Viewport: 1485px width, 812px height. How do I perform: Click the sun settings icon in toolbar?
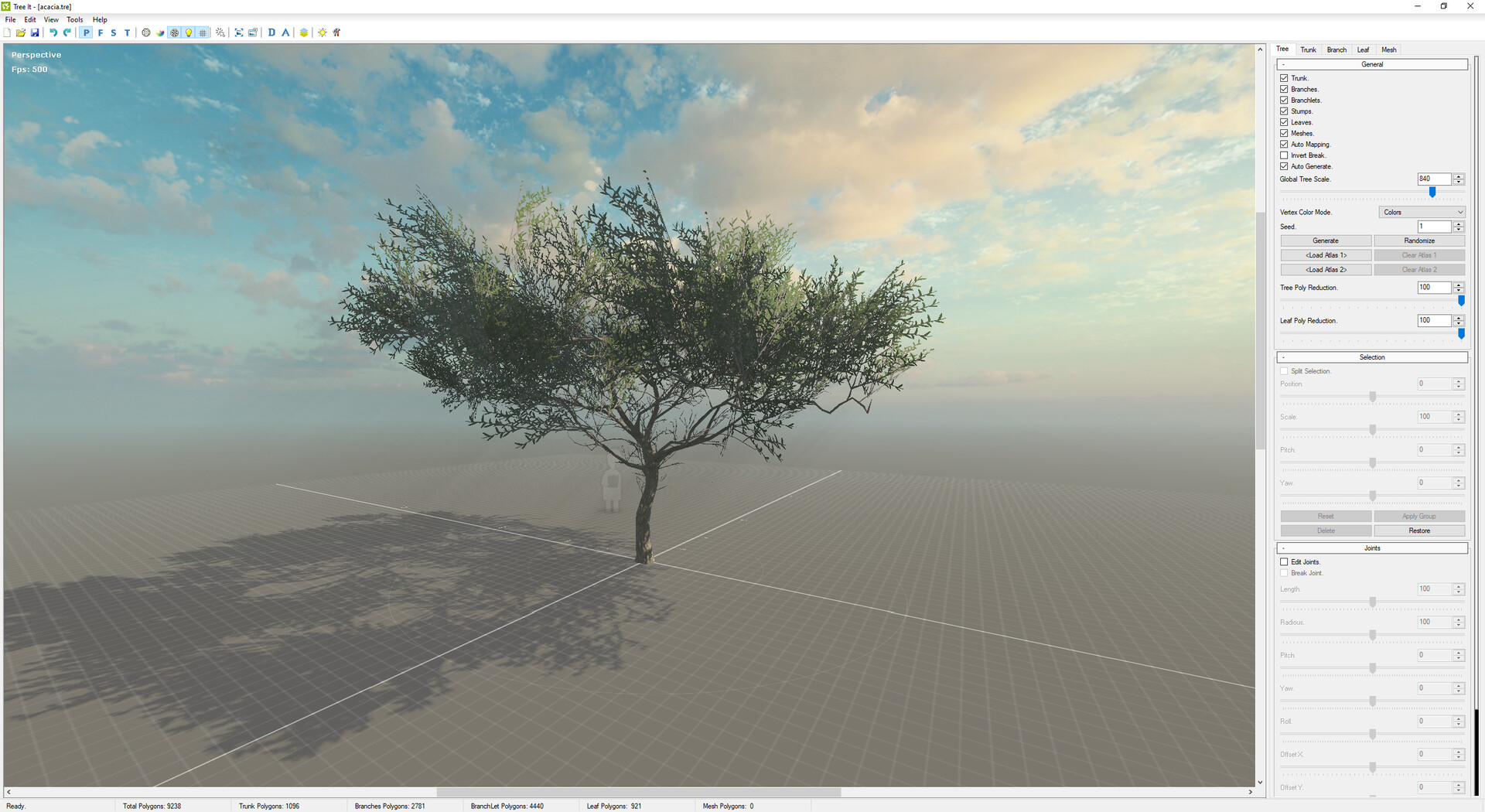pyautogui.click(x=323, y=32)
